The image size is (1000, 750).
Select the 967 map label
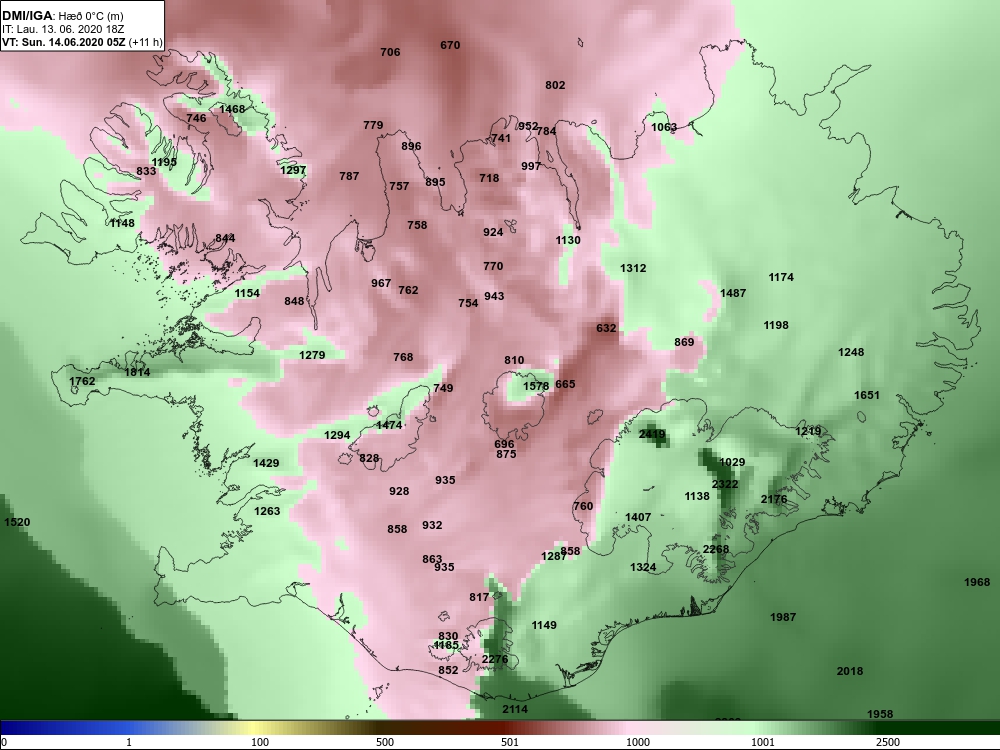click(381, 283)
